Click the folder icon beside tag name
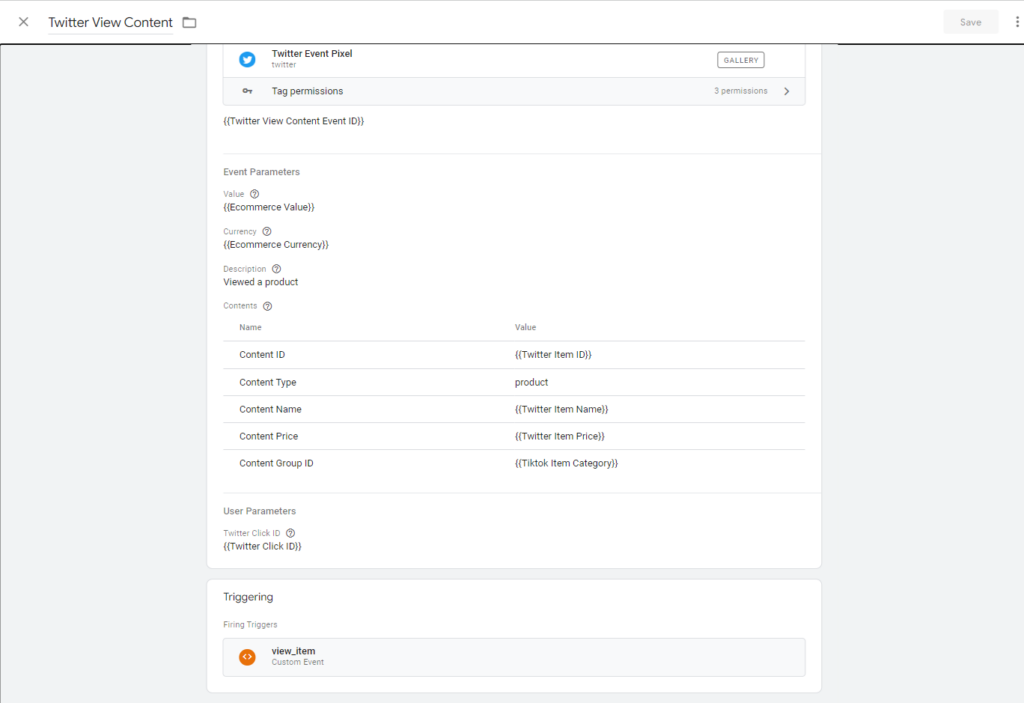 tap(189, 22)
